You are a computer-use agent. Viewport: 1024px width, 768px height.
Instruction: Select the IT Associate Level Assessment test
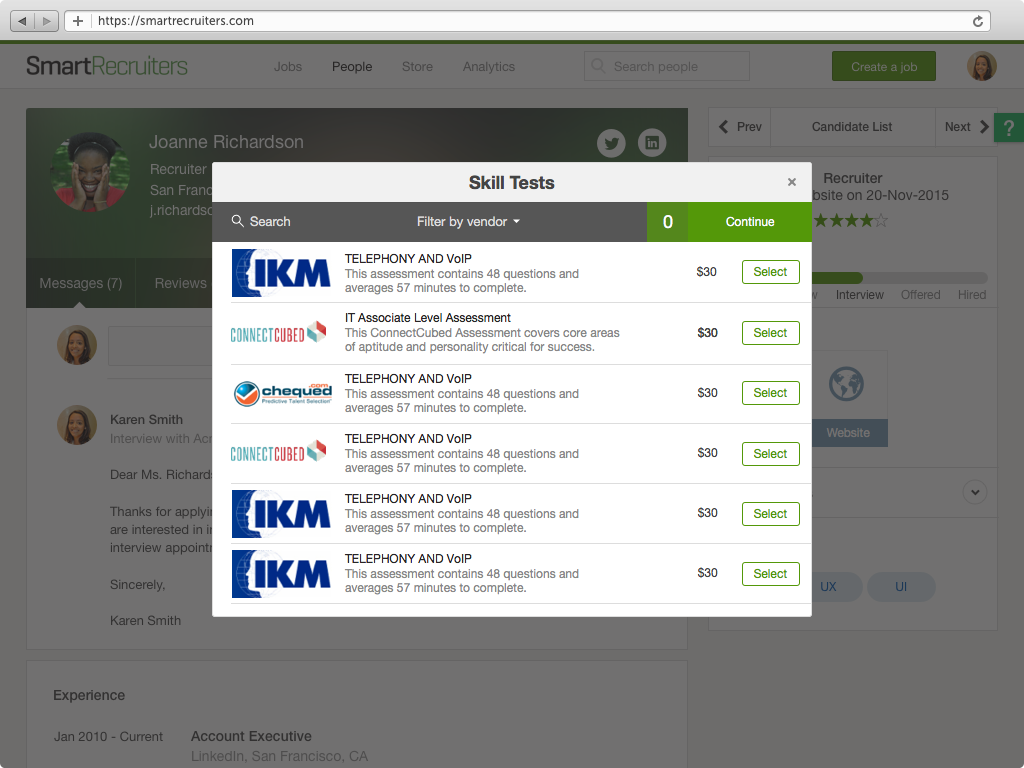(x=771, y=333)
